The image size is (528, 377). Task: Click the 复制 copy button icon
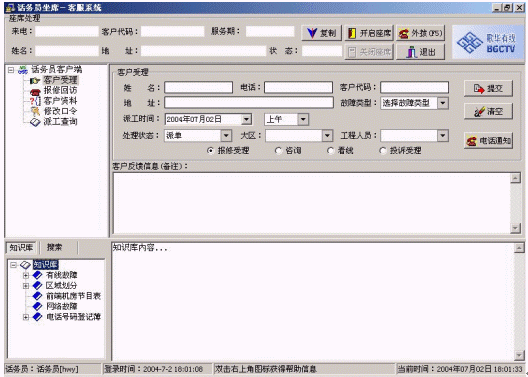click(312, 33)
